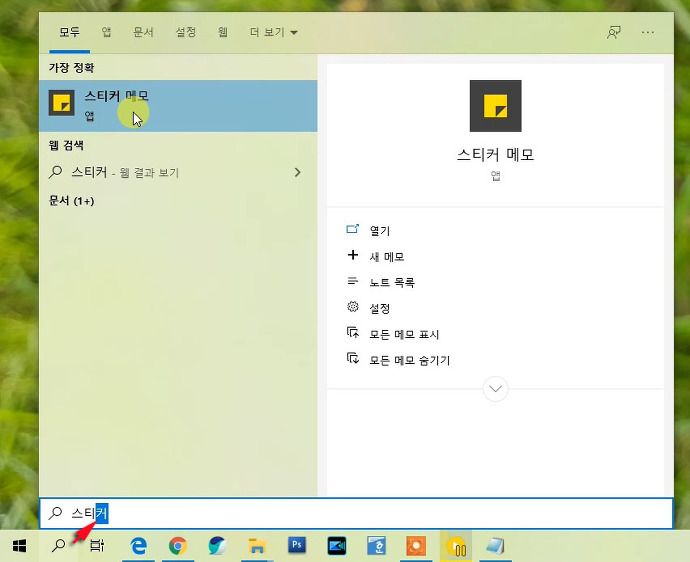Switch to the 모두 tab
This screenshot has height=562, width=690.
click(x=70, y=32)
